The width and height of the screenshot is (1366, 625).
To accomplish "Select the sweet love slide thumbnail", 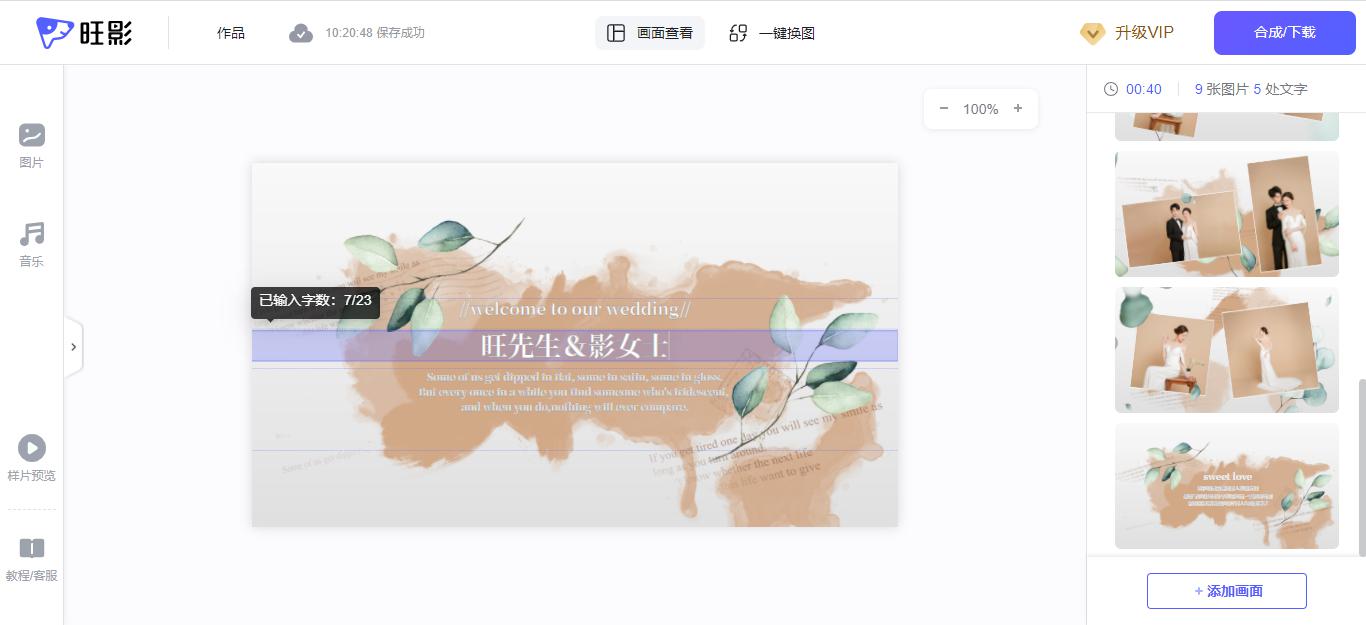I will click(x=1226, y=486).
